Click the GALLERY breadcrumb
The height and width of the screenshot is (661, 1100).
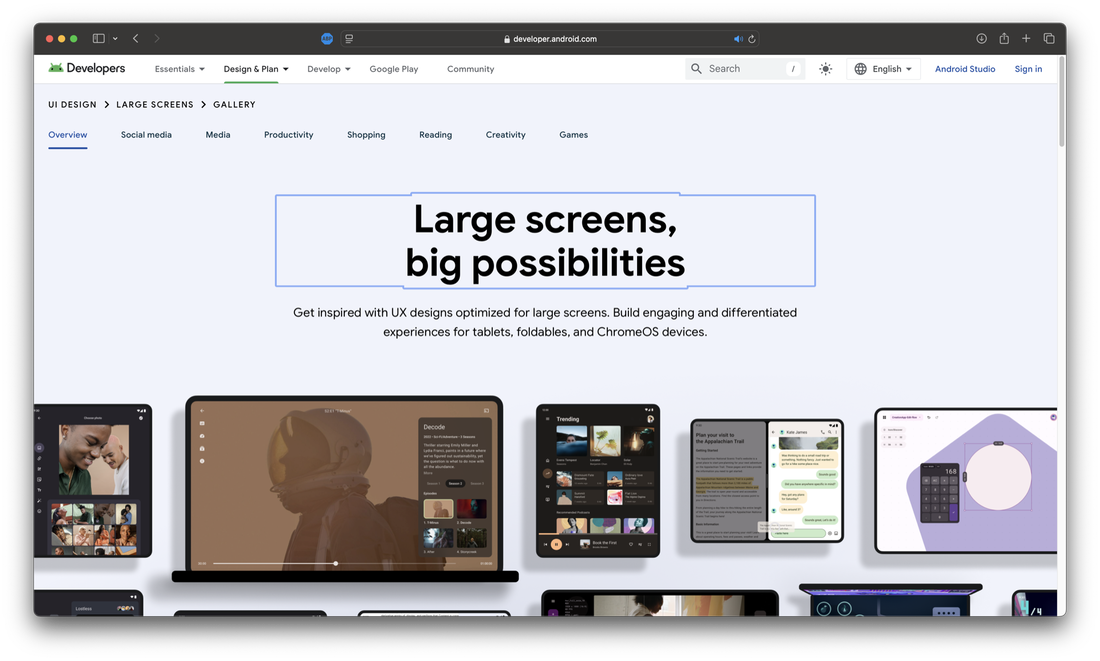click(x=234, y=105)
